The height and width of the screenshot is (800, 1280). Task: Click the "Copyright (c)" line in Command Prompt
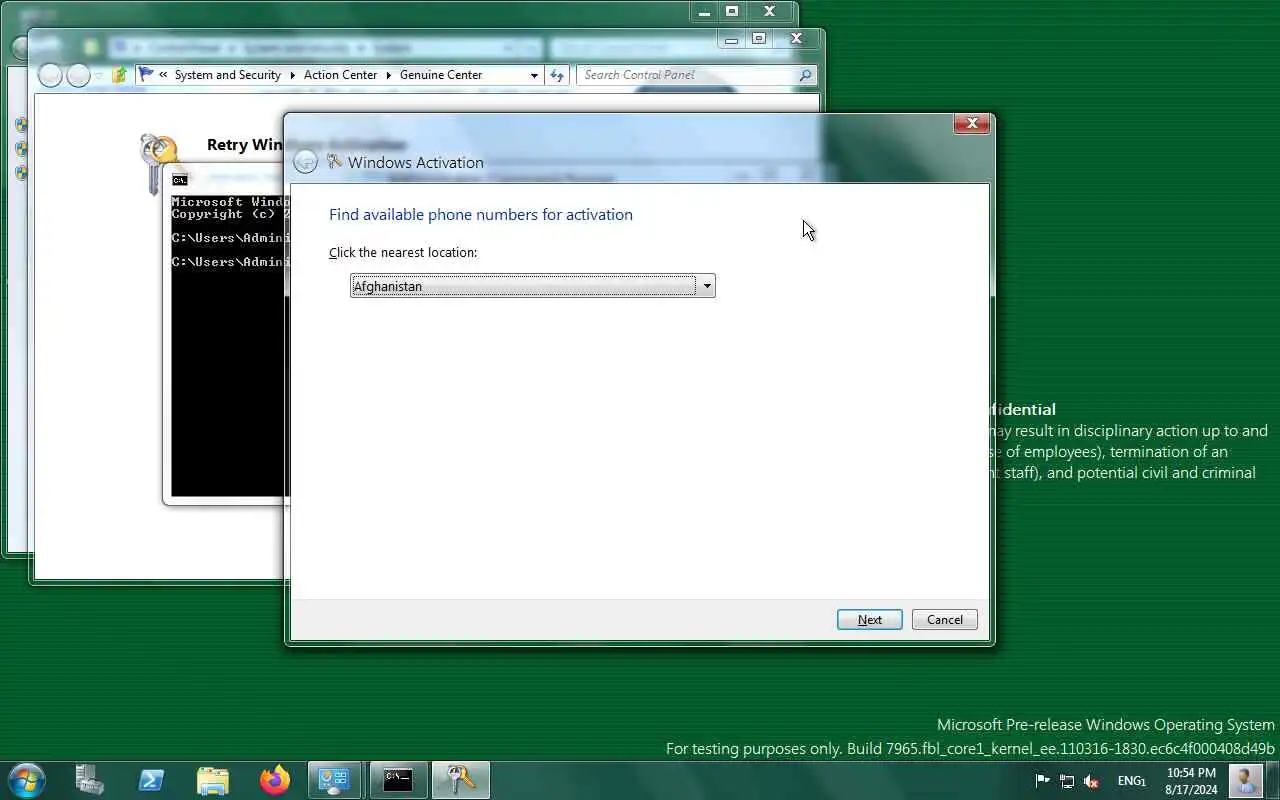click(230, 214)
